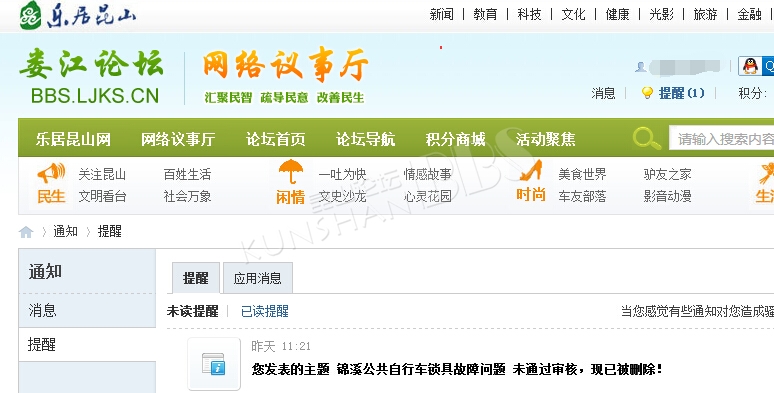Click the QQ penguin login icon
The width and height of the screenshot is (774, 393).
[x=750, y=66]
